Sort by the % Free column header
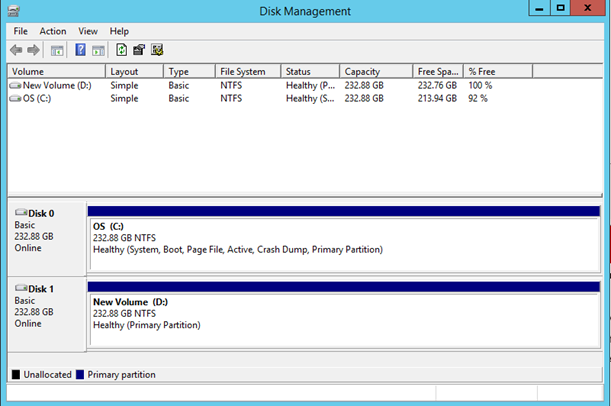 [x=498, y=72]
